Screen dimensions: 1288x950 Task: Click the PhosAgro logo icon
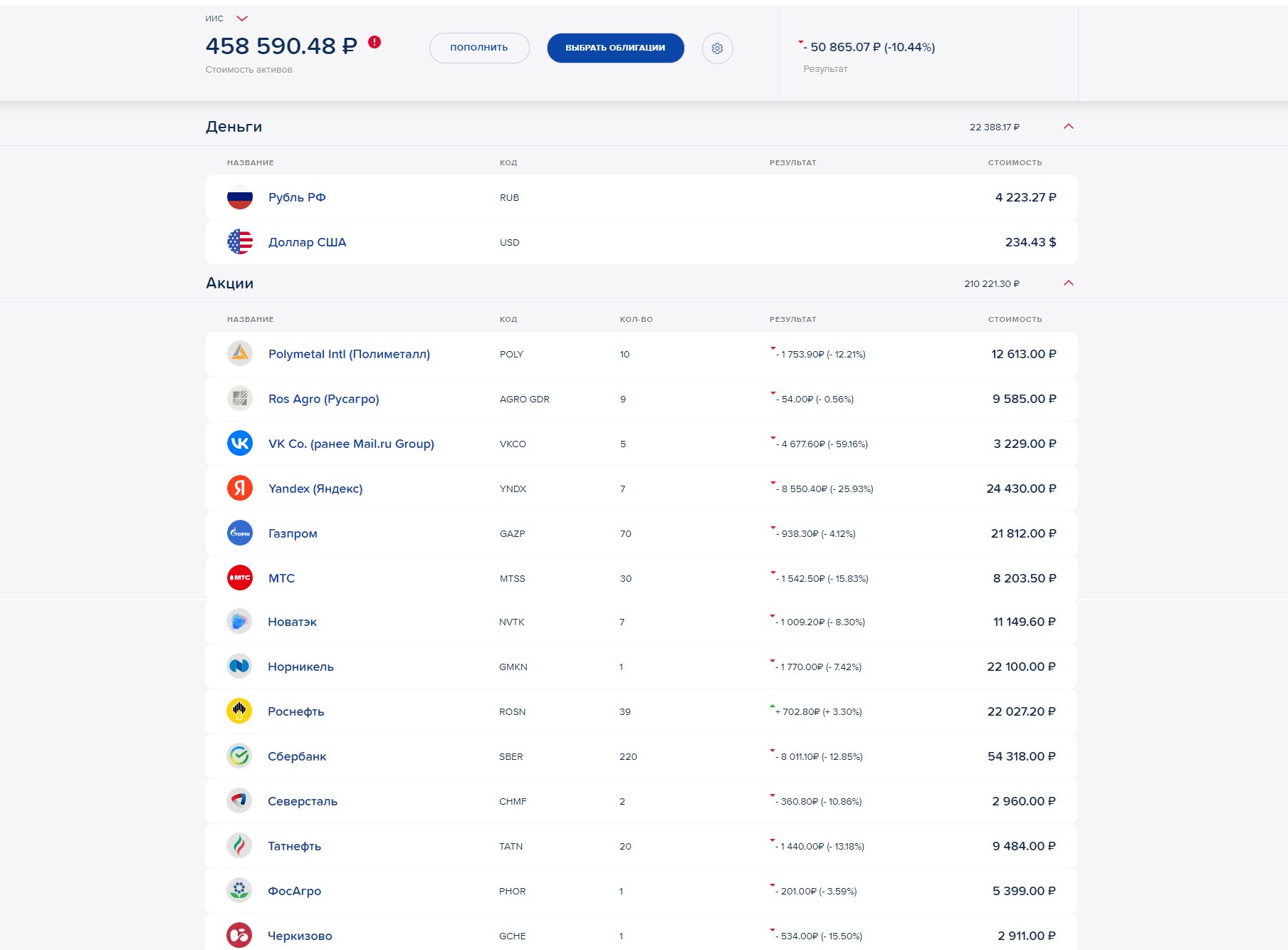(239, 891)
